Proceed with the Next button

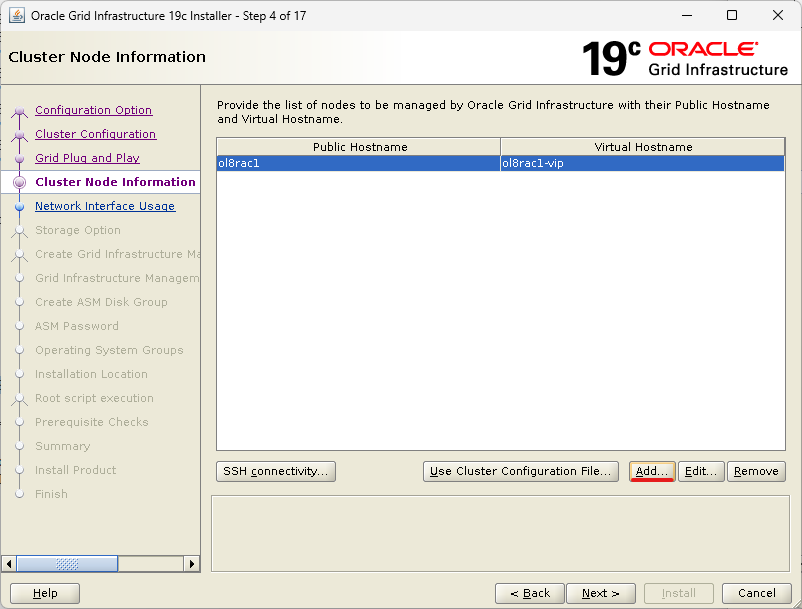click(x=601, y=593)
